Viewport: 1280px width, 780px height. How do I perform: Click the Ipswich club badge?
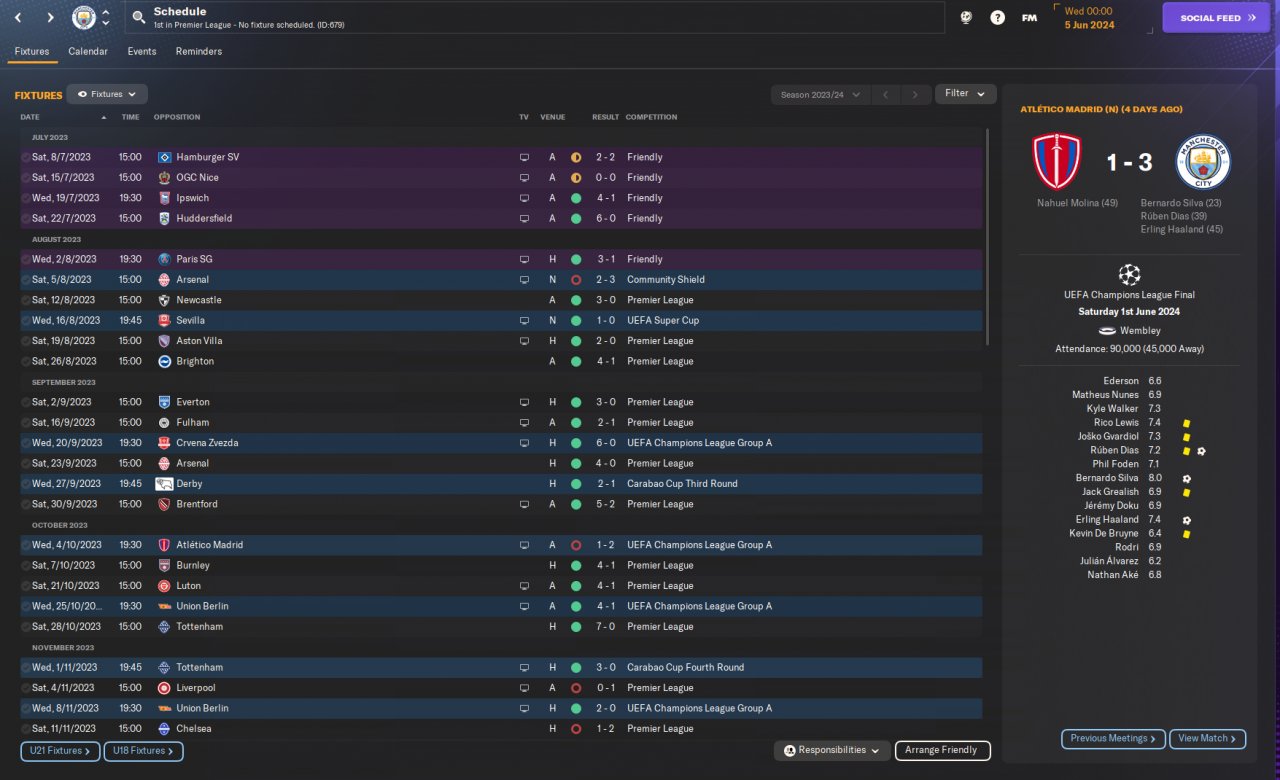[165, 198]
